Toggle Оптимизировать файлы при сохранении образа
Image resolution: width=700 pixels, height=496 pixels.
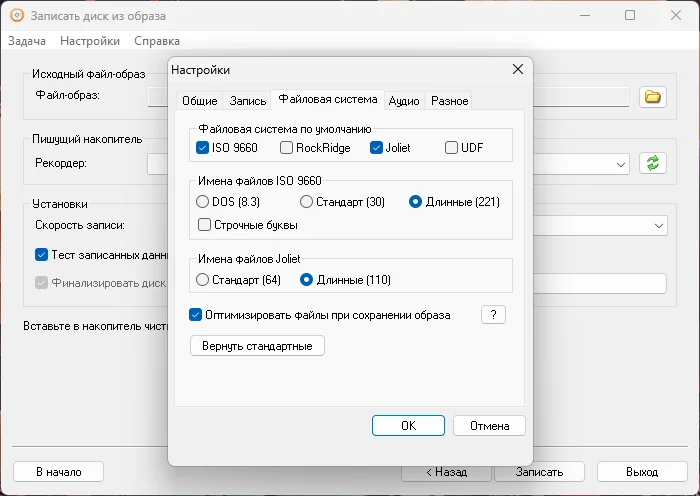point(196,315)
